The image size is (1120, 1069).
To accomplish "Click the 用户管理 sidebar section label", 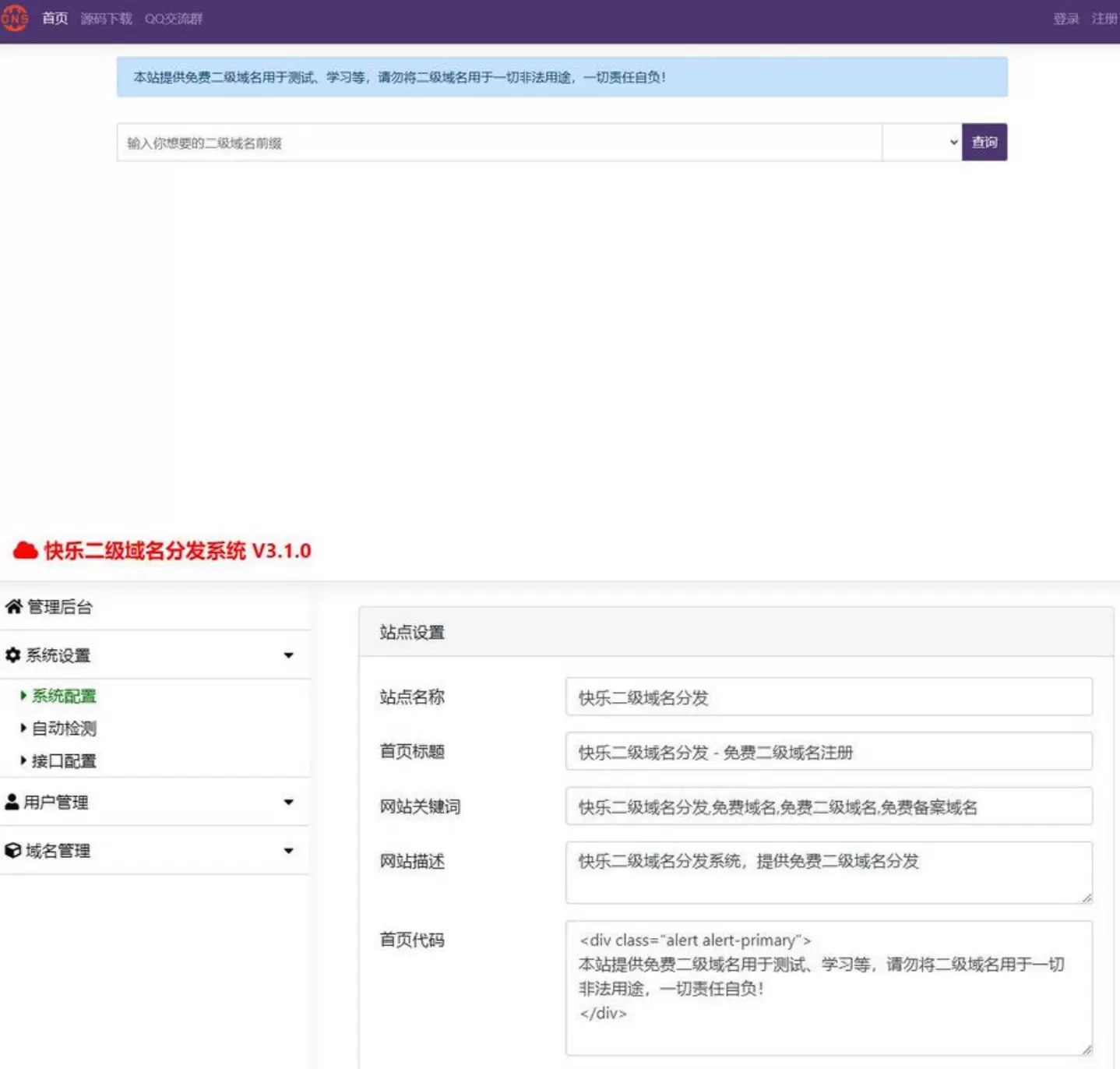I will coord(56,802).
